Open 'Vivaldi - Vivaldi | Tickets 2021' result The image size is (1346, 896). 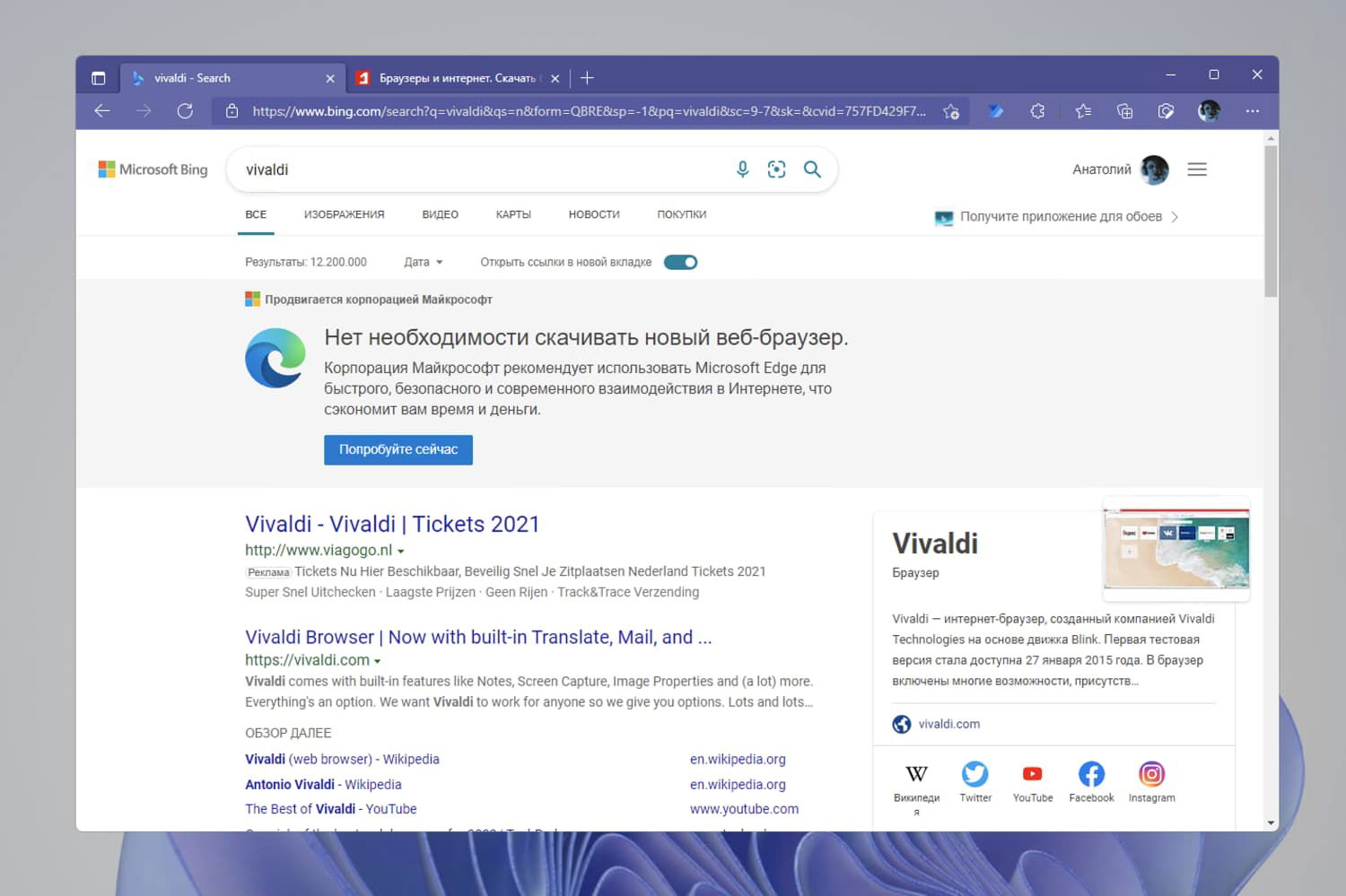point(392,524)
